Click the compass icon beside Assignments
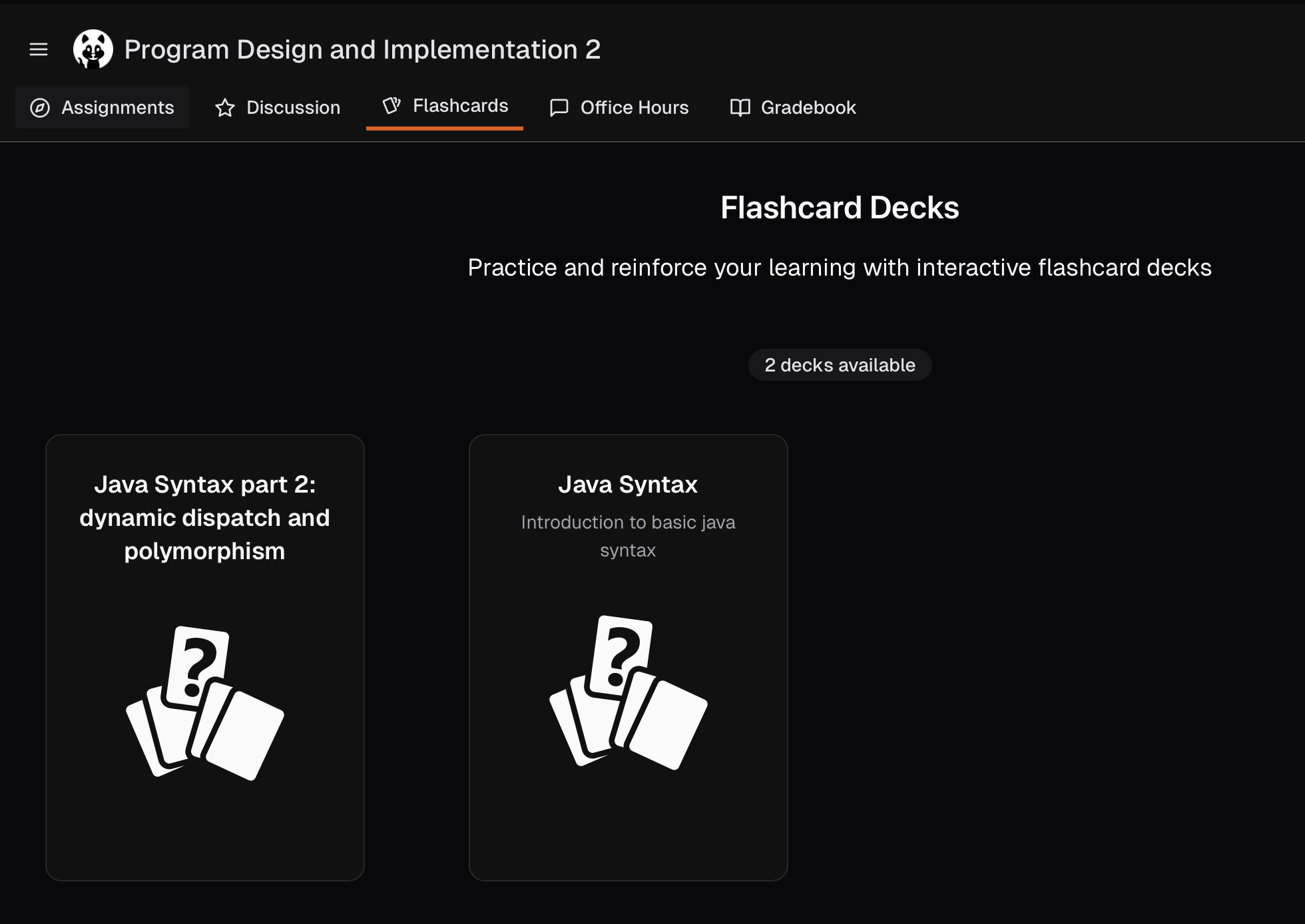1305x924 pixels. pyautogui.click(x=40, y=108)
